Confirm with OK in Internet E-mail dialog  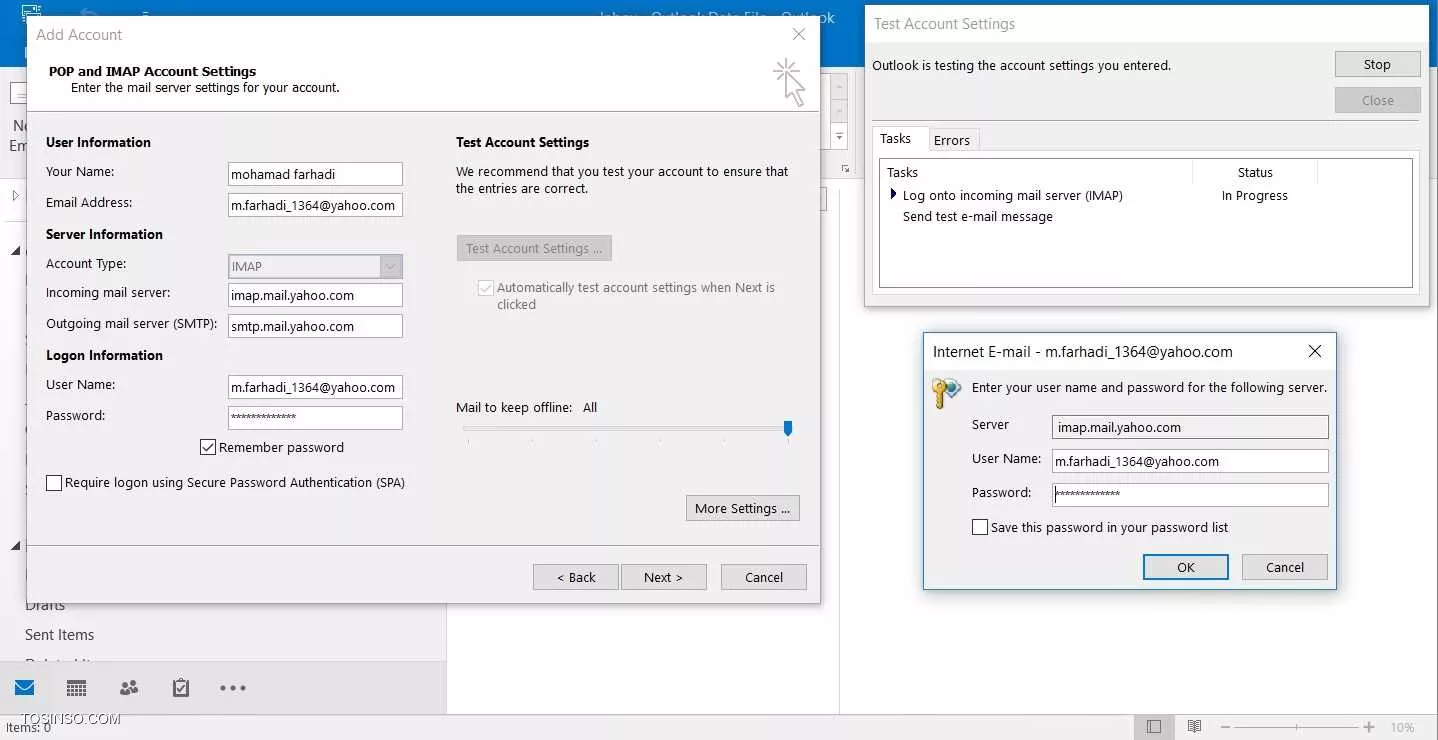click(x=1185, y=567)
